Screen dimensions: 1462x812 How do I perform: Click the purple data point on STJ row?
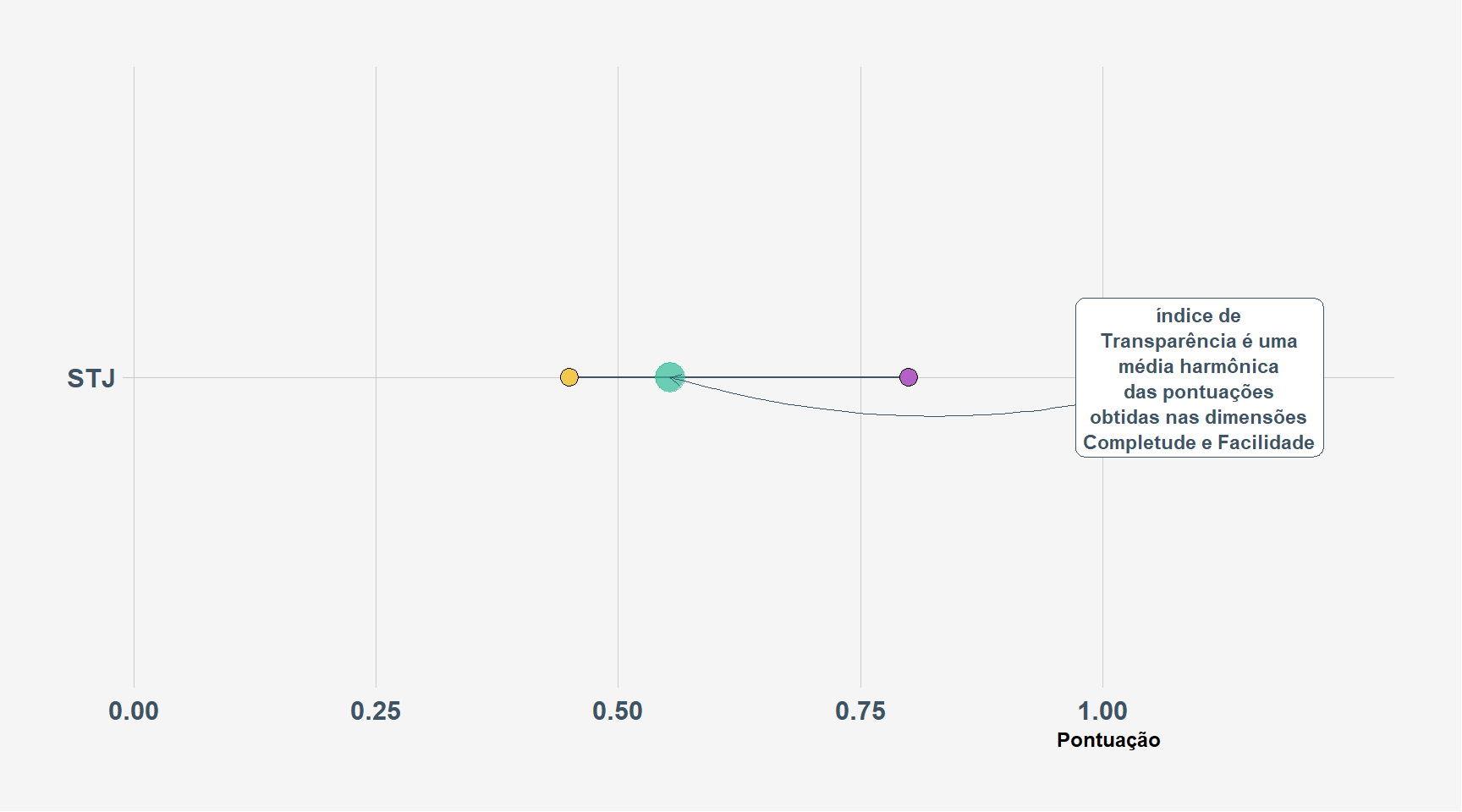pyautogui.click(x=909, y=377)
